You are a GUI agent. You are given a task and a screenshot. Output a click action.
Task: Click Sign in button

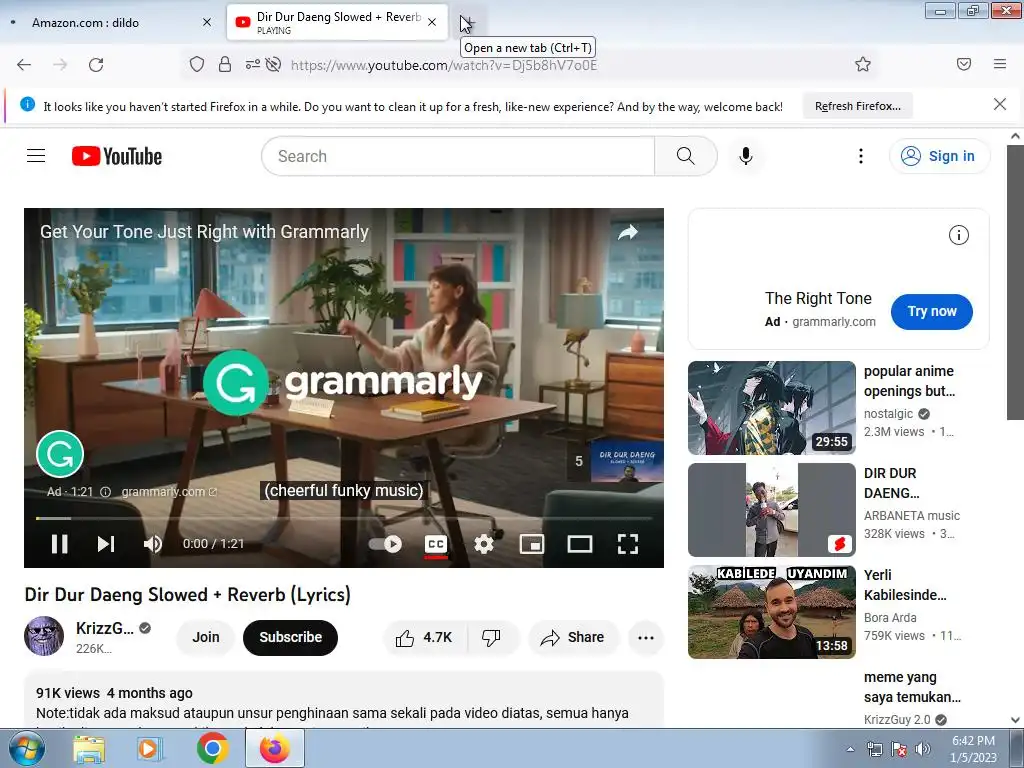click(x=939, y=156)
